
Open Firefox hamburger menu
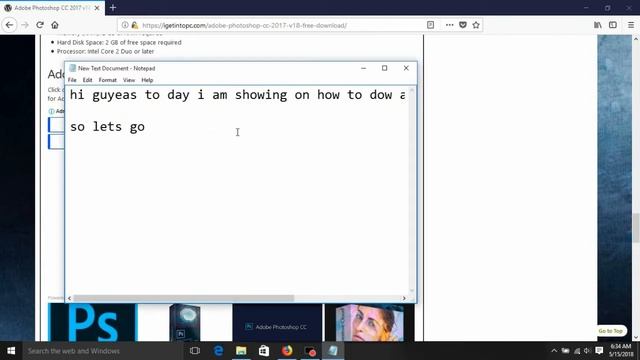(x=631, y=25)
